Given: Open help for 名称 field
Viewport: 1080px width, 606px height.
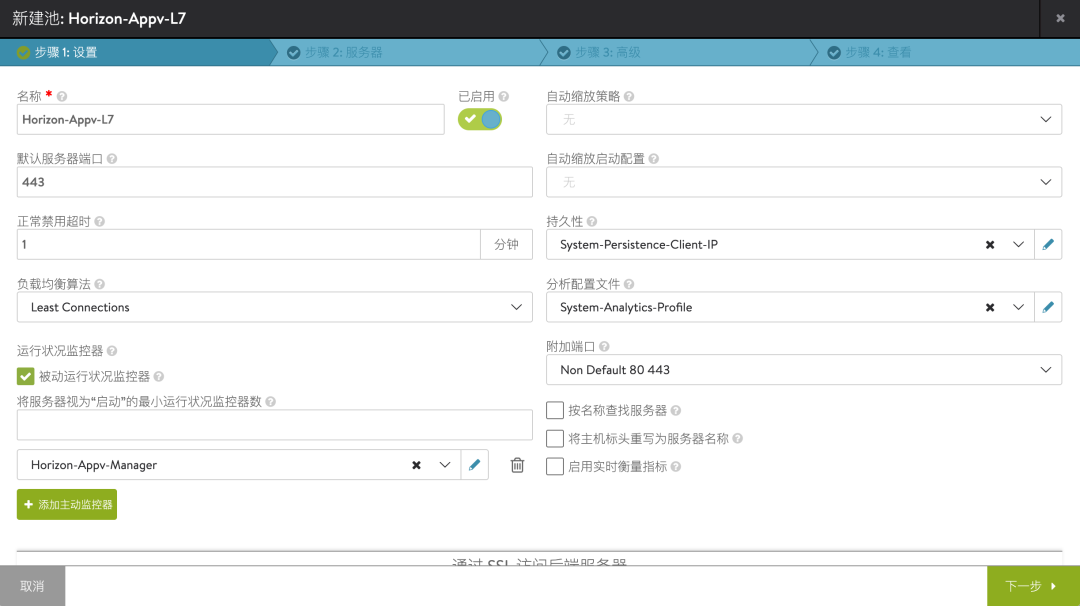Looking at the screenshot, I should coord(62,96).
